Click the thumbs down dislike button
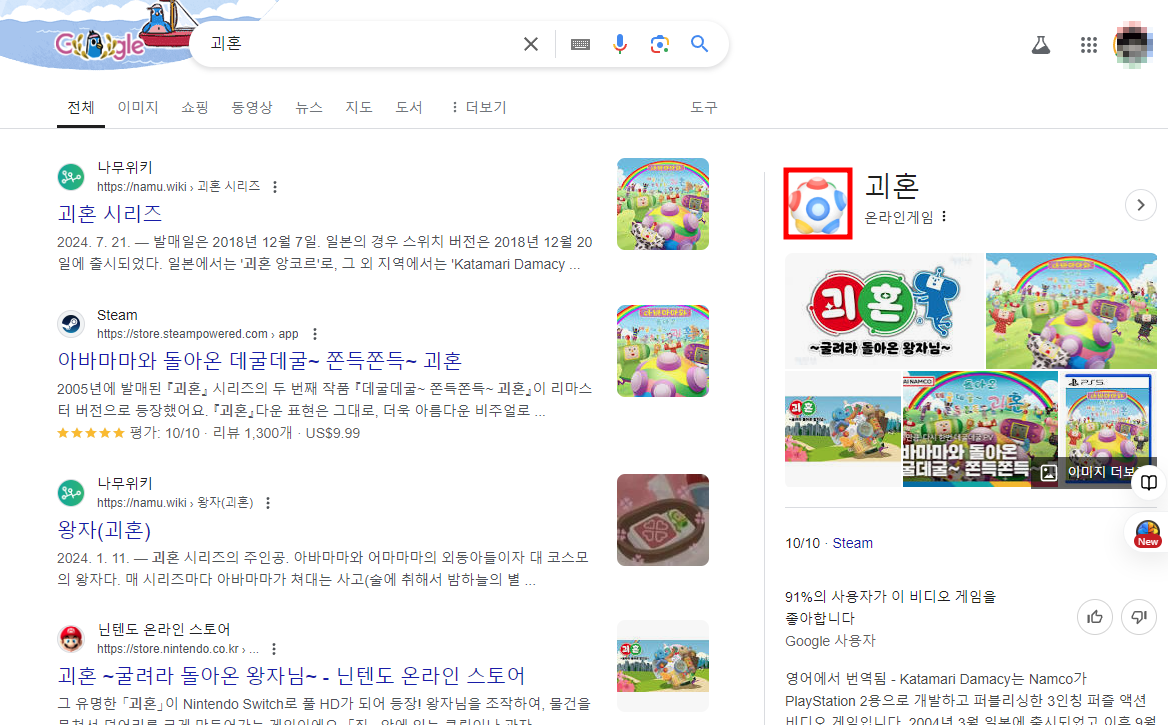The image size is (1168, 725). click(x=1139, y=617)
